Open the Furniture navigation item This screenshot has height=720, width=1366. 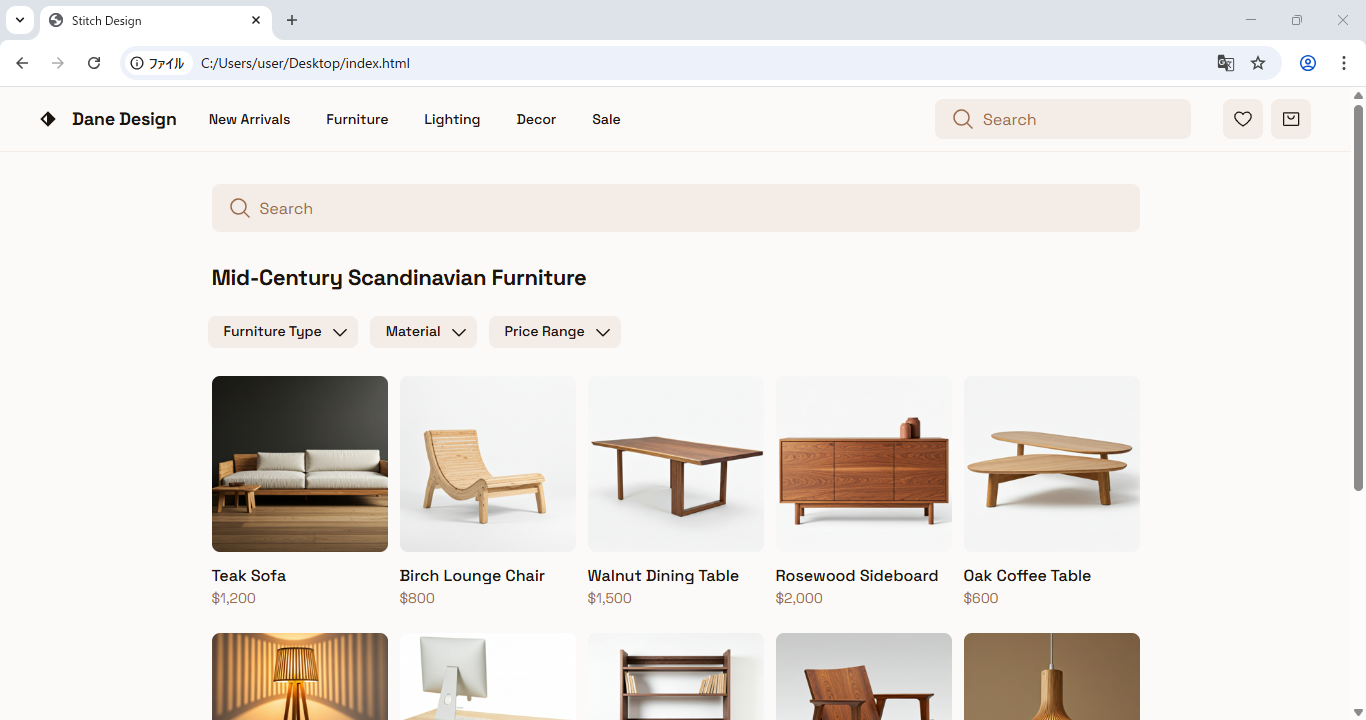click(357, 119)
